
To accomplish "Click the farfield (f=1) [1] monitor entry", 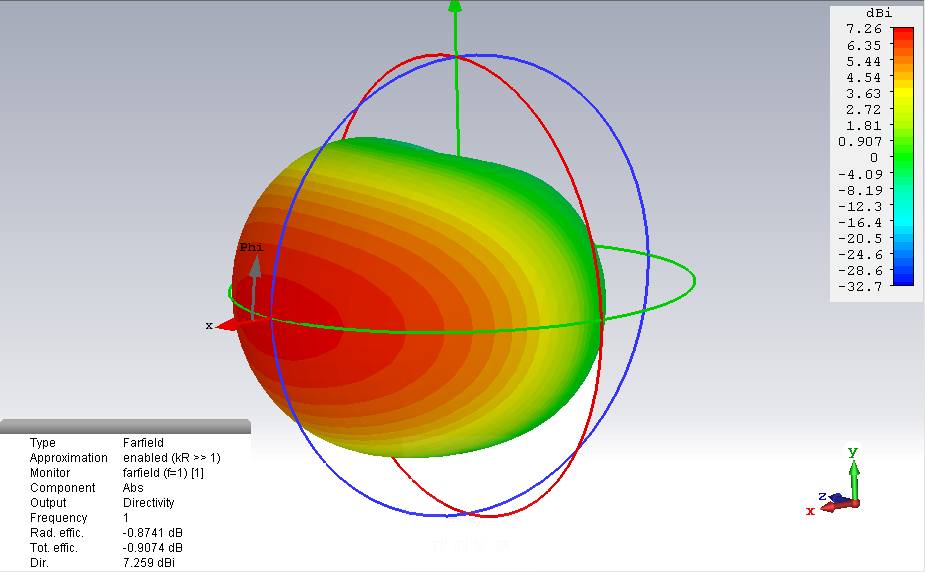I will point(163,473).
